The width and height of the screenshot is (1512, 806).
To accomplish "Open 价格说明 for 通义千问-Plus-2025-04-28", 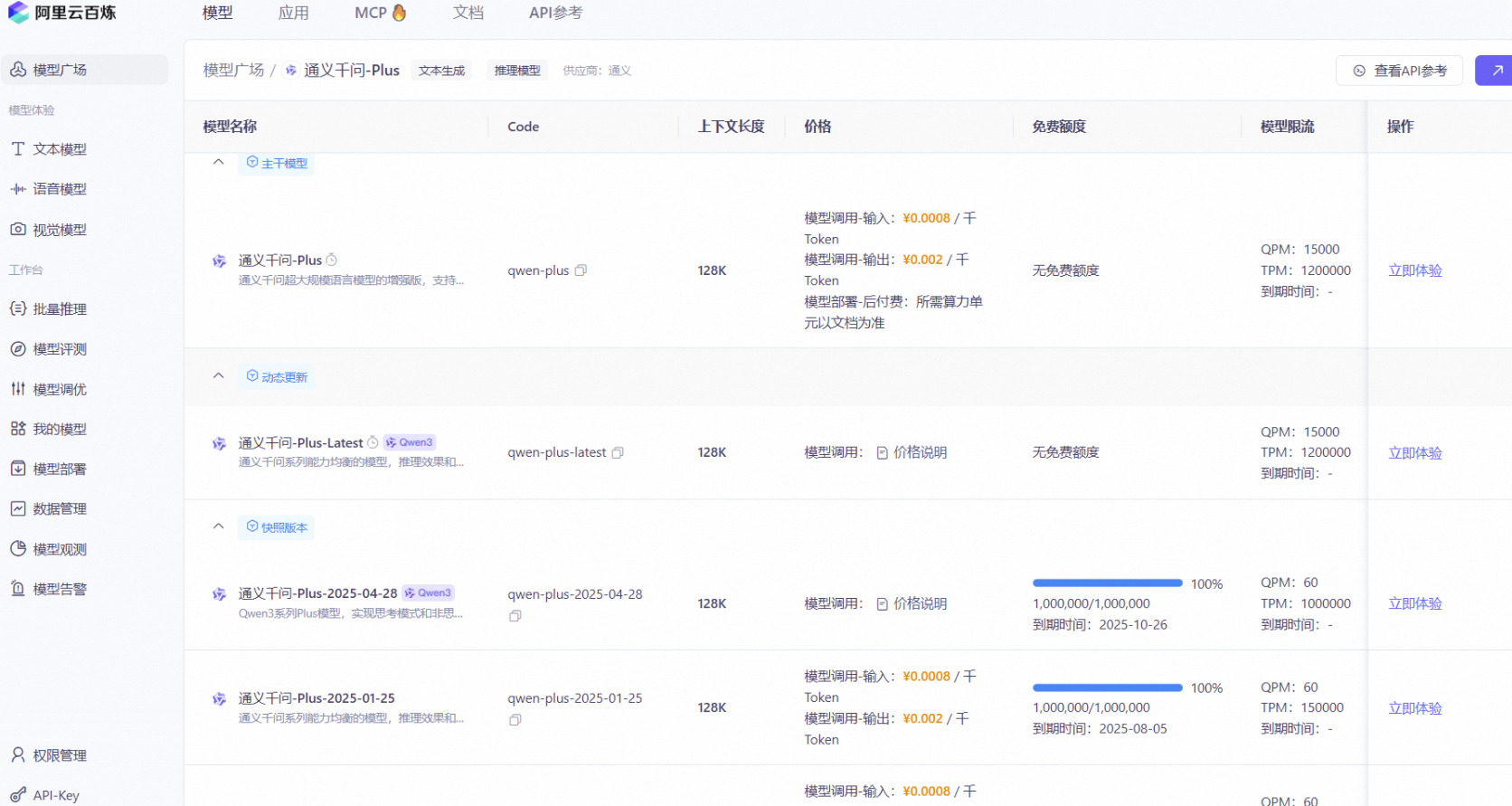I will point(912,603).
